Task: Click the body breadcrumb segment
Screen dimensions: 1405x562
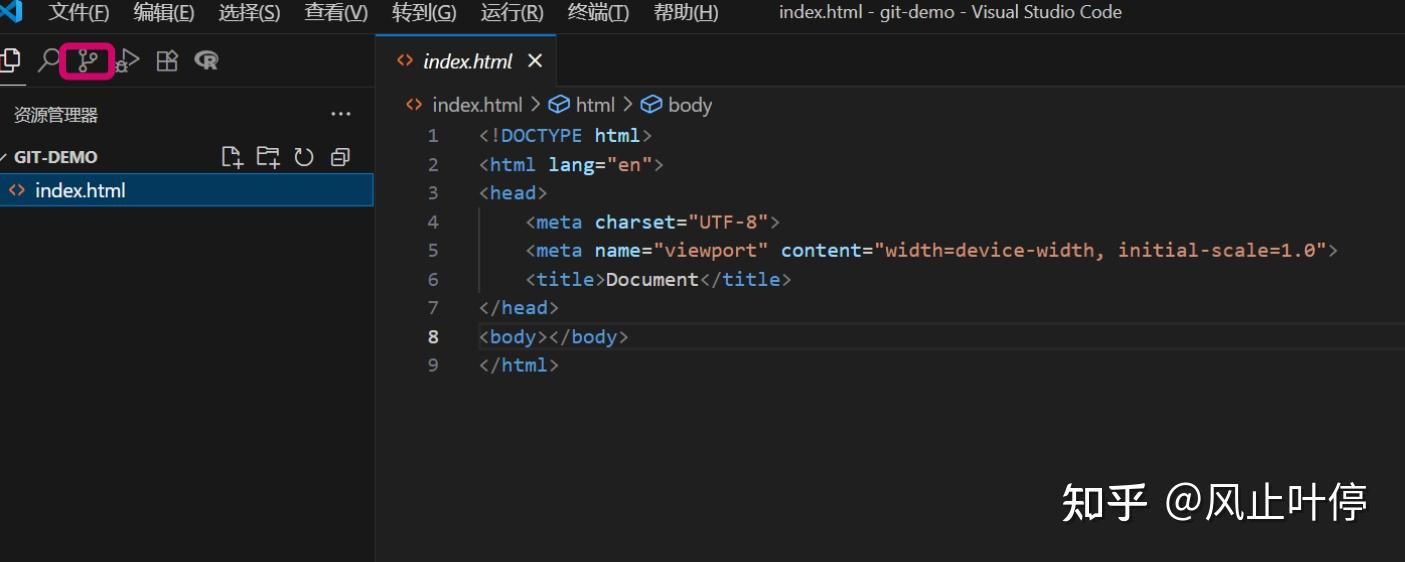Action: (690, 105)
